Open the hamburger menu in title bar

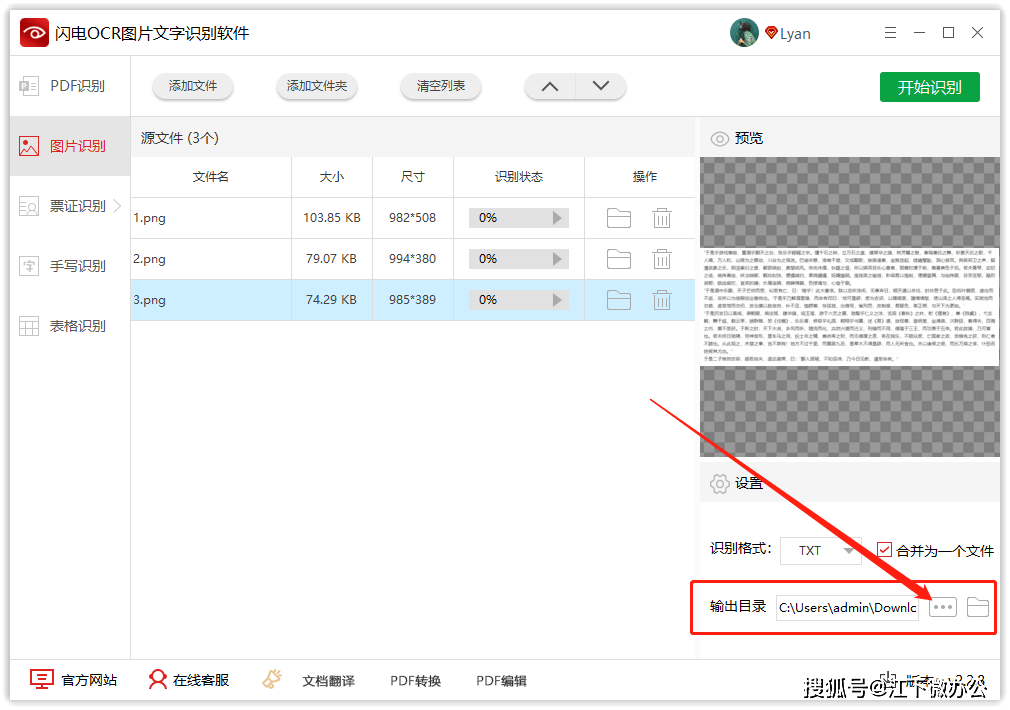[890, 33]
